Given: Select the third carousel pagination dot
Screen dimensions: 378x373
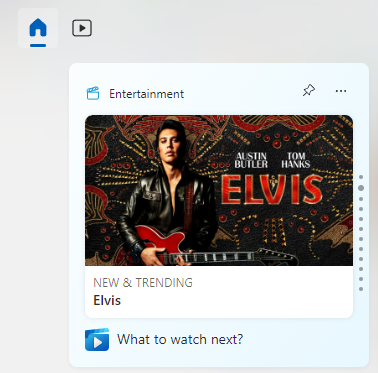Looking at the screenshot, I should (361, 199).
